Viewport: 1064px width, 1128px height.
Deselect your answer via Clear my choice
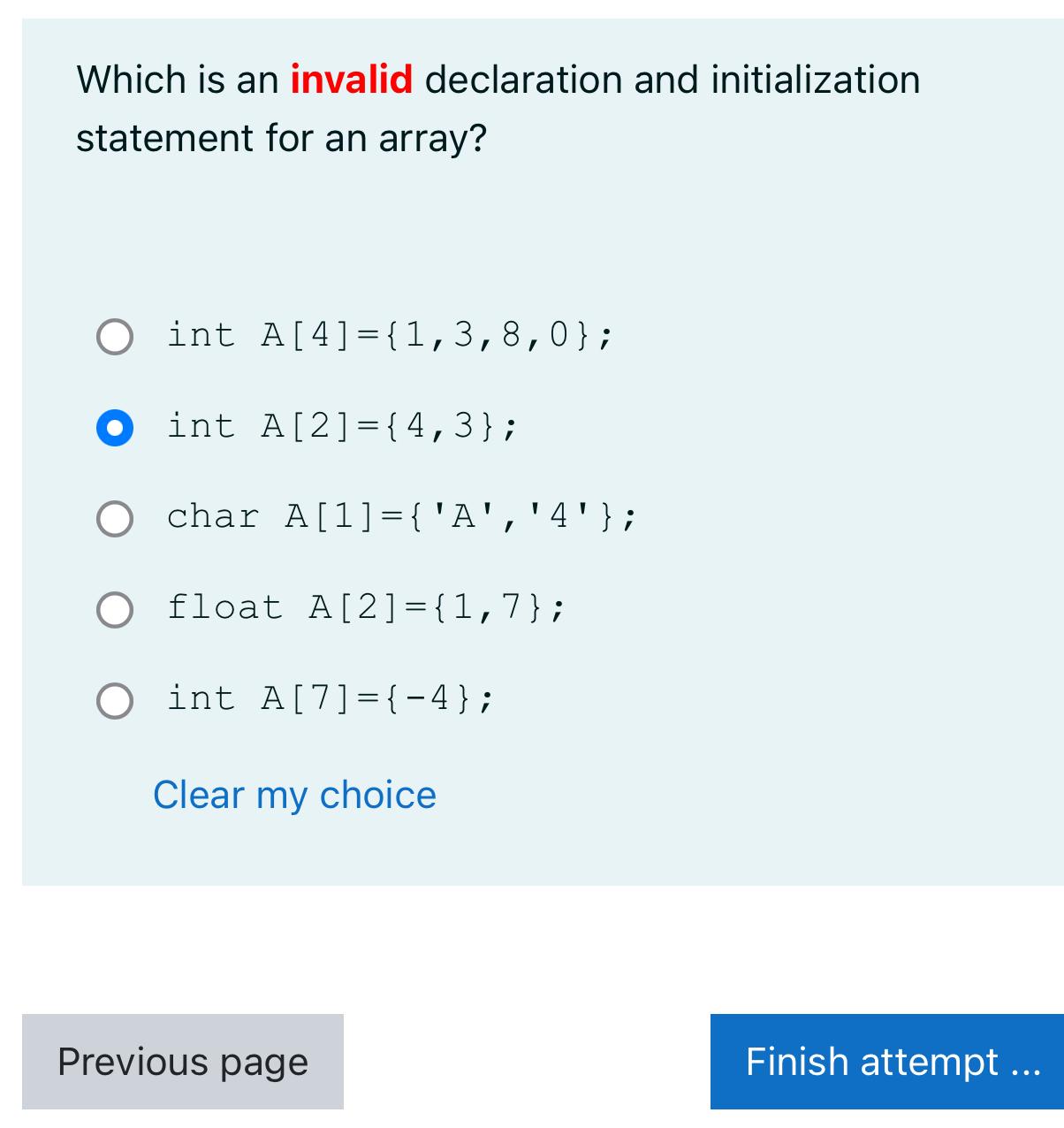pyautogui.click(x=293, y=795)
